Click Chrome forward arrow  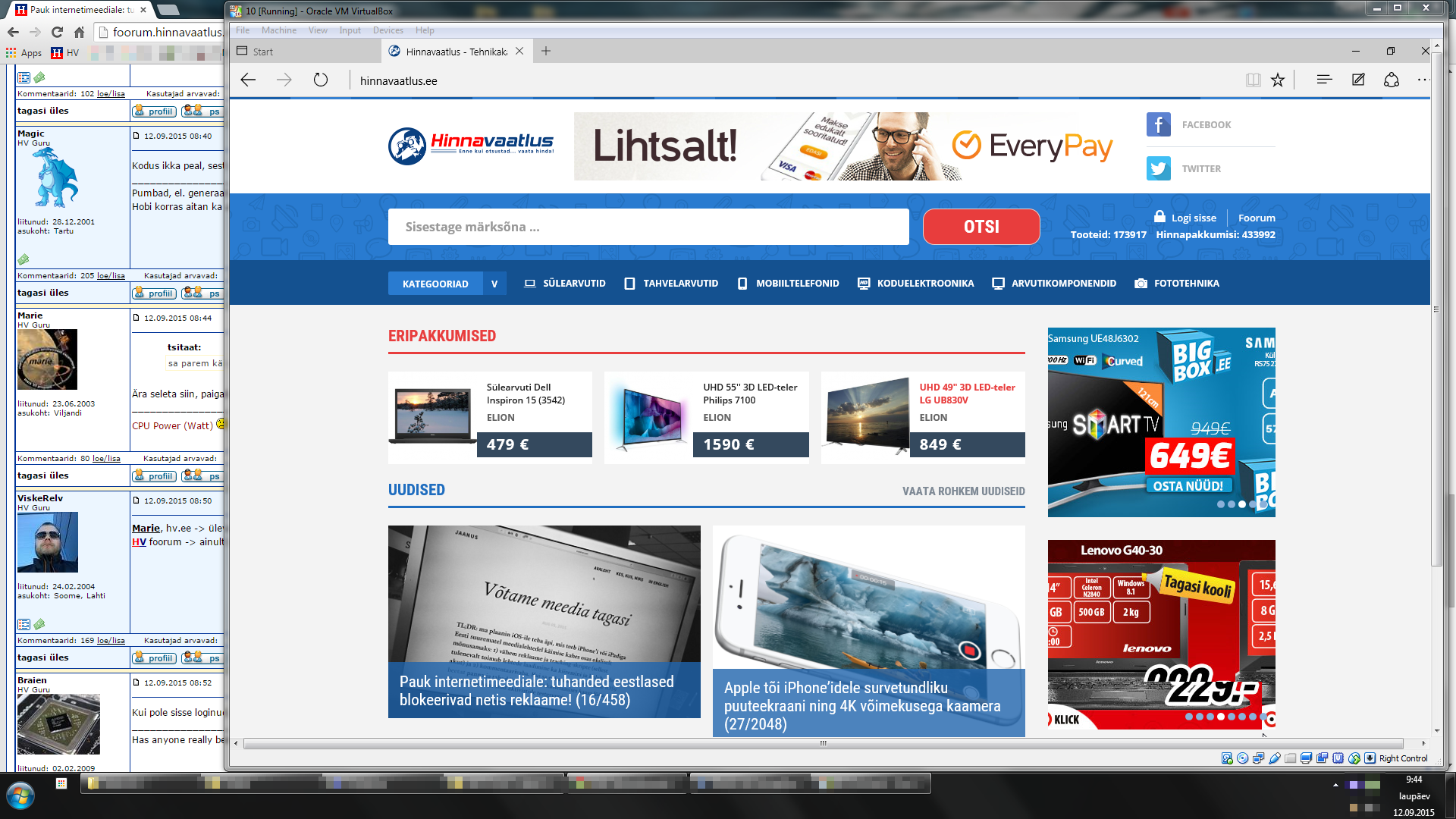pos(35,32)
